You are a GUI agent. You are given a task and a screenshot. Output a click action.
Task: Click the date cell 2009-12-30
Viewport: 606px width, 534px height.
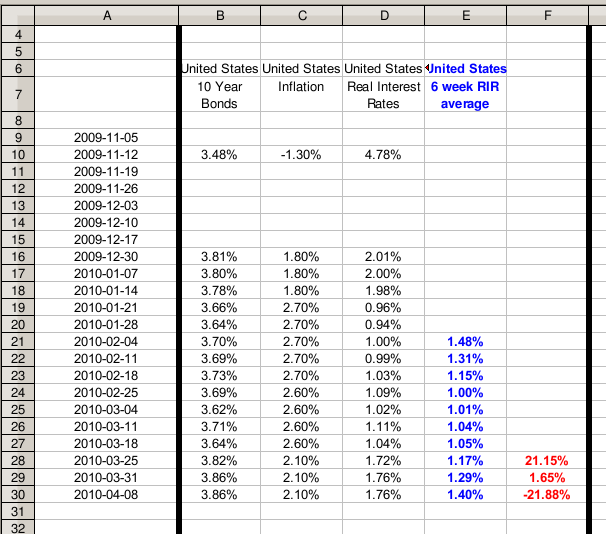tap(106, 257)
